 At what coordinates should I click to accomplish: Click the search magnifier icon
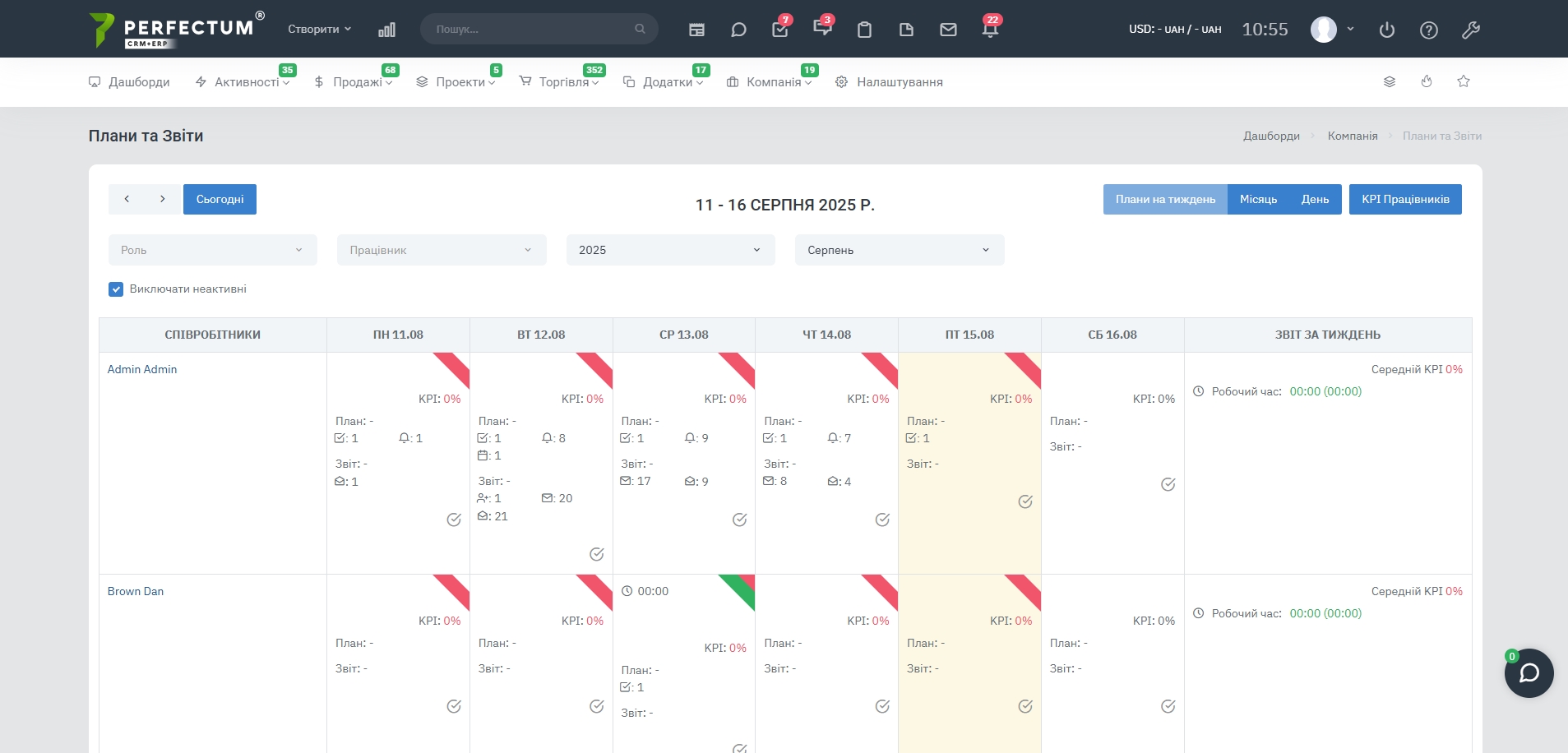[640, 29]
